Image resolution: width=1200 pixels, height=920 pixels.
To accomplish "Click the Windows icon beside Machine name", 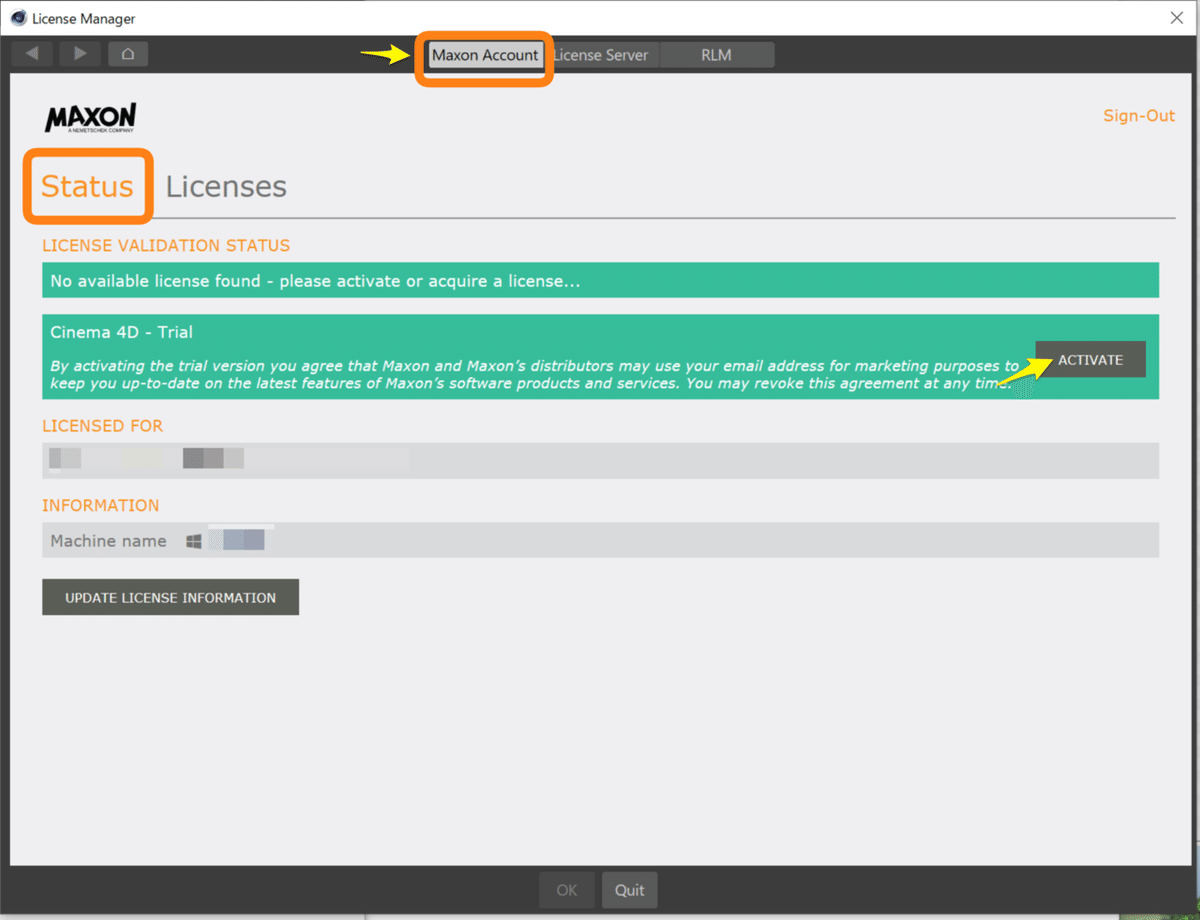I will 194,541.
